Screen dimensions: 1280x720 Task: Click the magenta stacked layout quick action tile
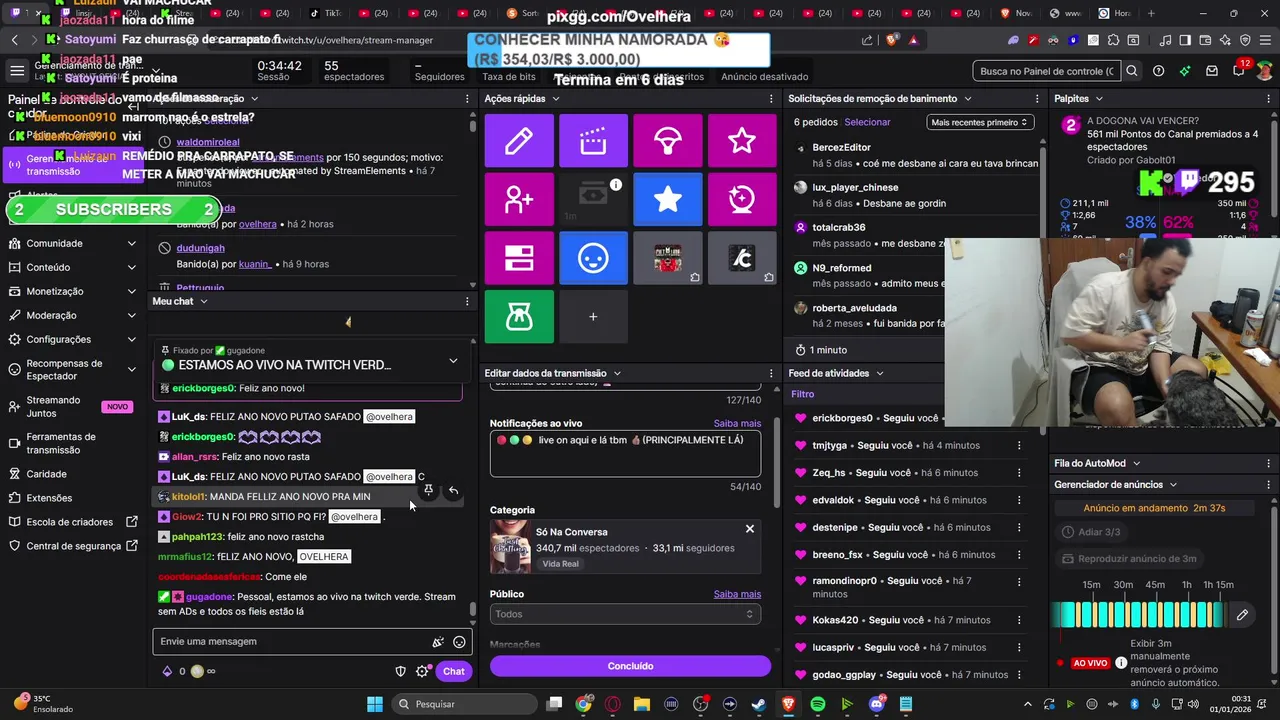[518, 258]
